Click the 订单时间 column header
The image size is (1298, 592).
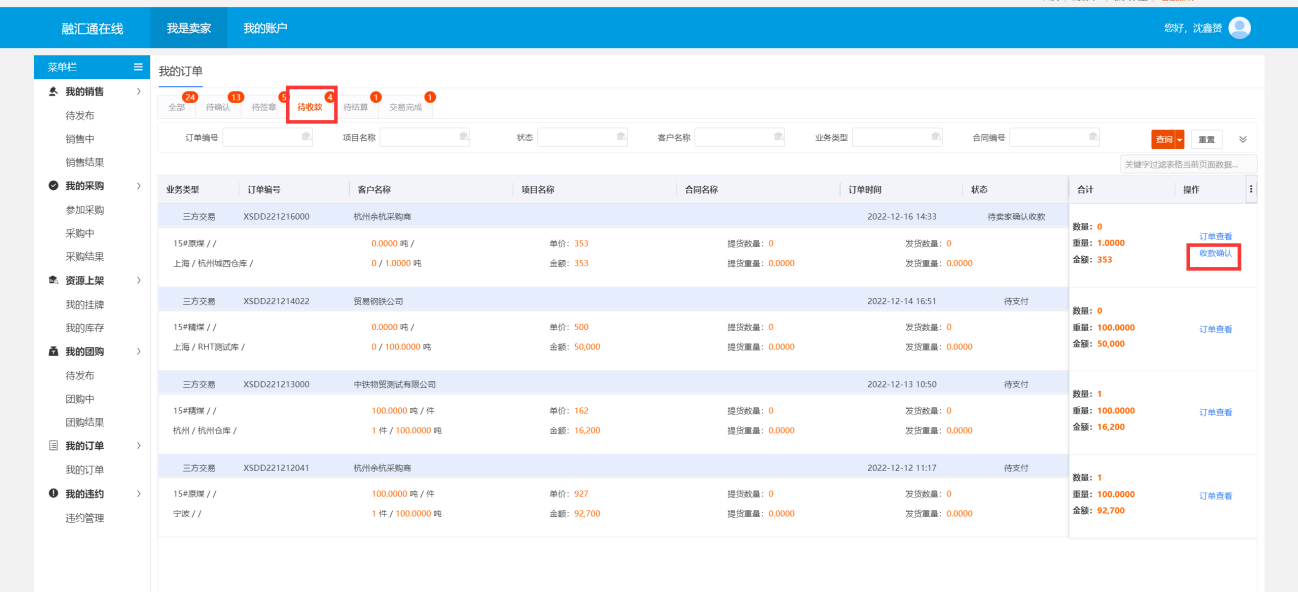pos(865,189)
